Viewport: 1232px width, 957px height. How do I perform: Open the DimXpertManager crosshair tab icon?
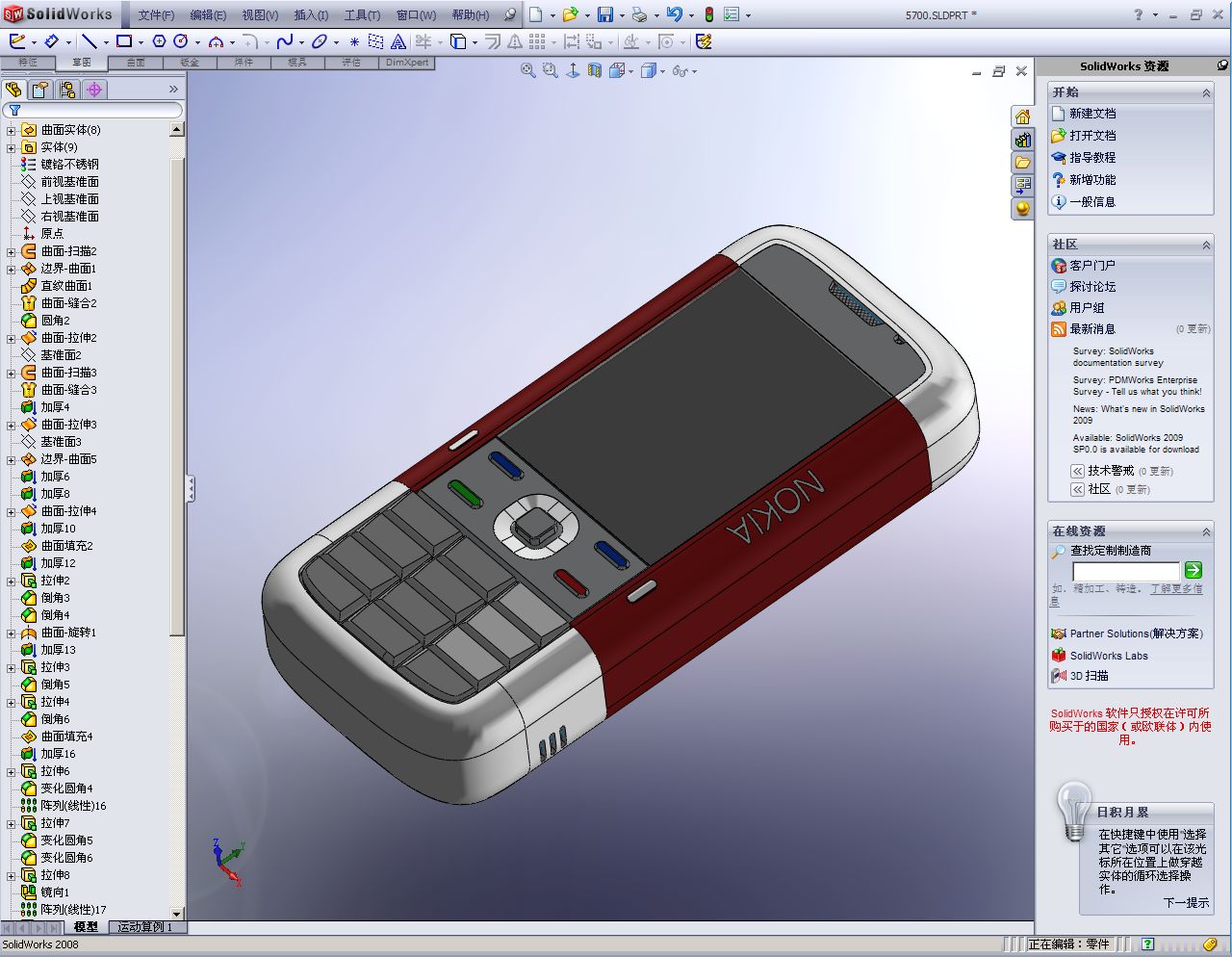click(x=94, y=90)
